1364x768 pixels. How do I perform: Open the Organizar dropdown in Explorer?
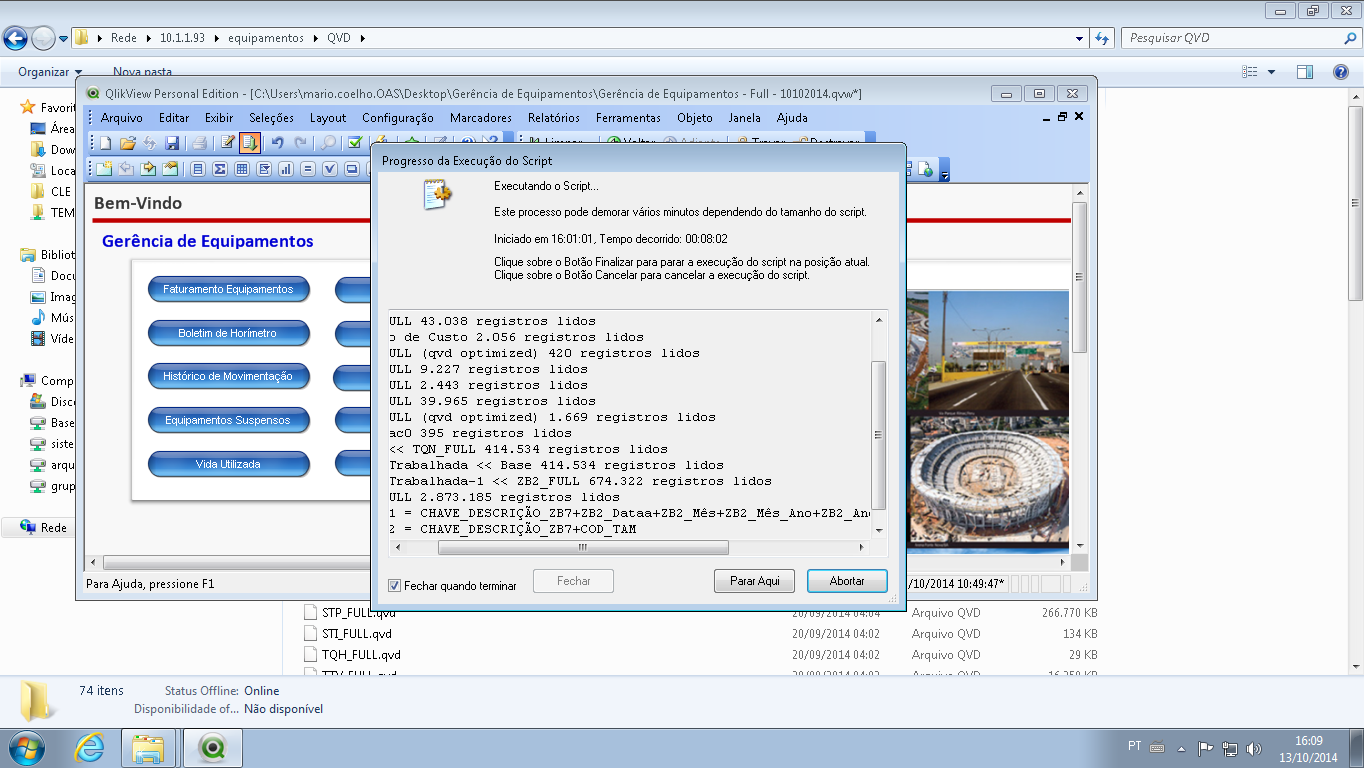pos(50,72)
